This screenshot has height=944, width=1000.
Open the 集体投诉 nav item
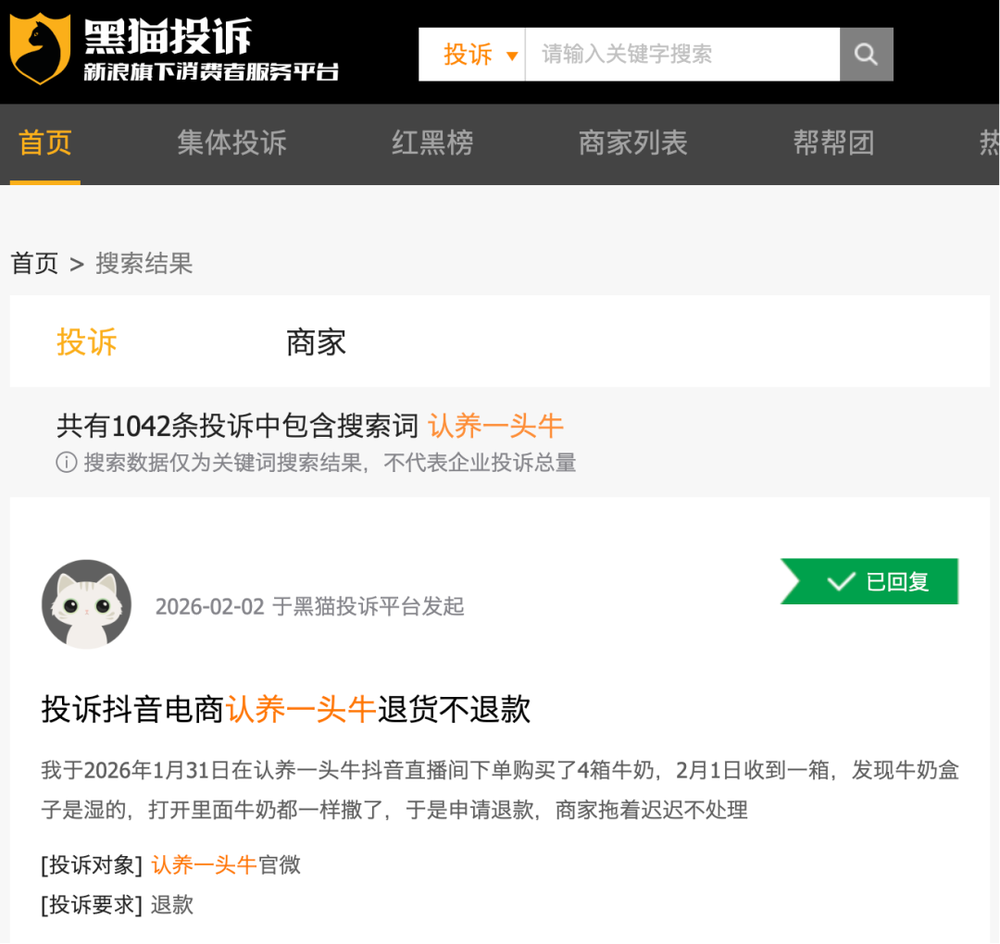tap(232, 143)
